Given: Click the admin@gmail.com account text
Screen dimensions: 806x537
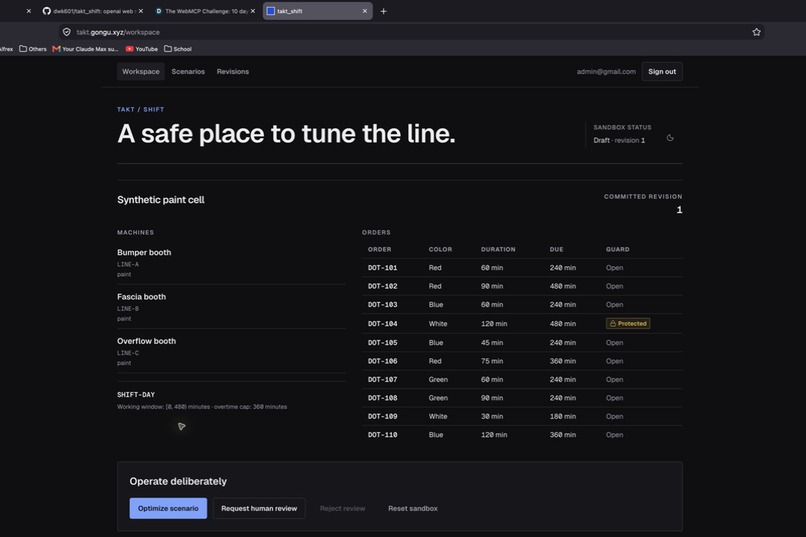Looking at the screenshot, I should click(x=606, y=71).
